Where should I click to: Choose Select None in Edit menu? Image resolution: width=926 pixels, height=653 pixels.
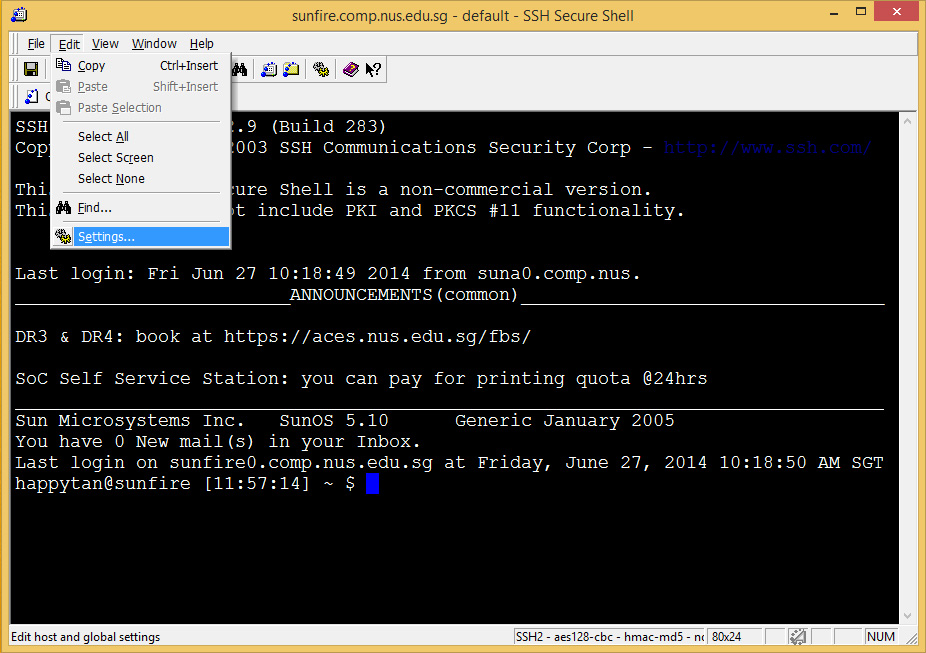[x=141, y=178]
